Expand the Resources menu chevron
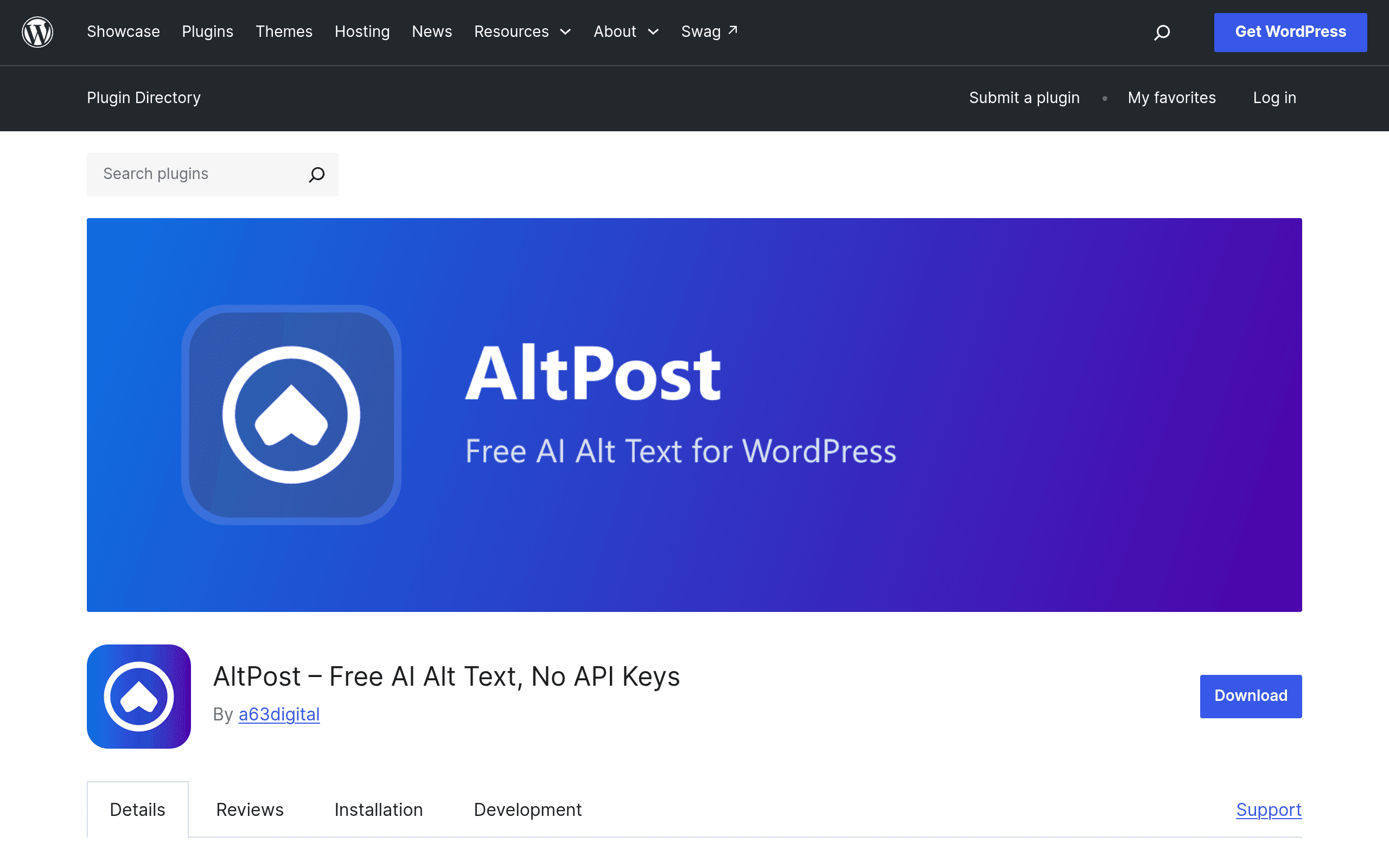 click(x=565, y=32)
